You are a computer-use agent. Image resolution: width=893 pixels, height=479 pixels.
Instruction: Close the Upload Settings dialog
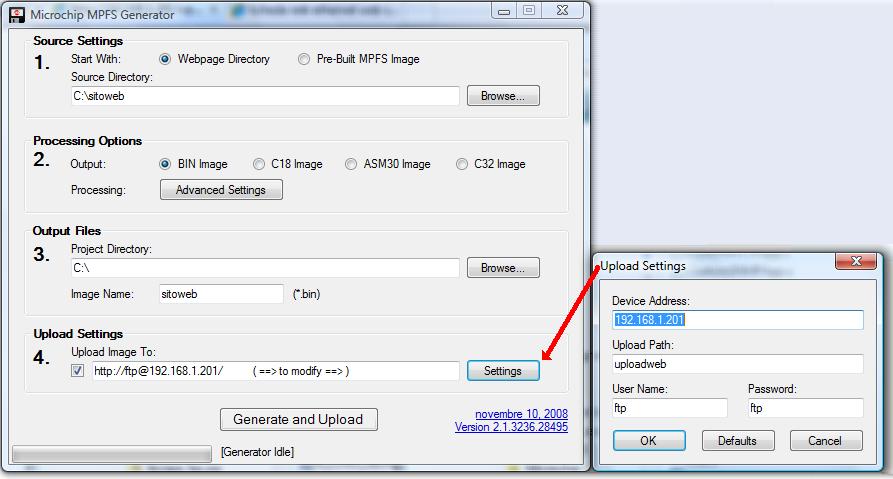pyautogui.click(x=855, y=261)
